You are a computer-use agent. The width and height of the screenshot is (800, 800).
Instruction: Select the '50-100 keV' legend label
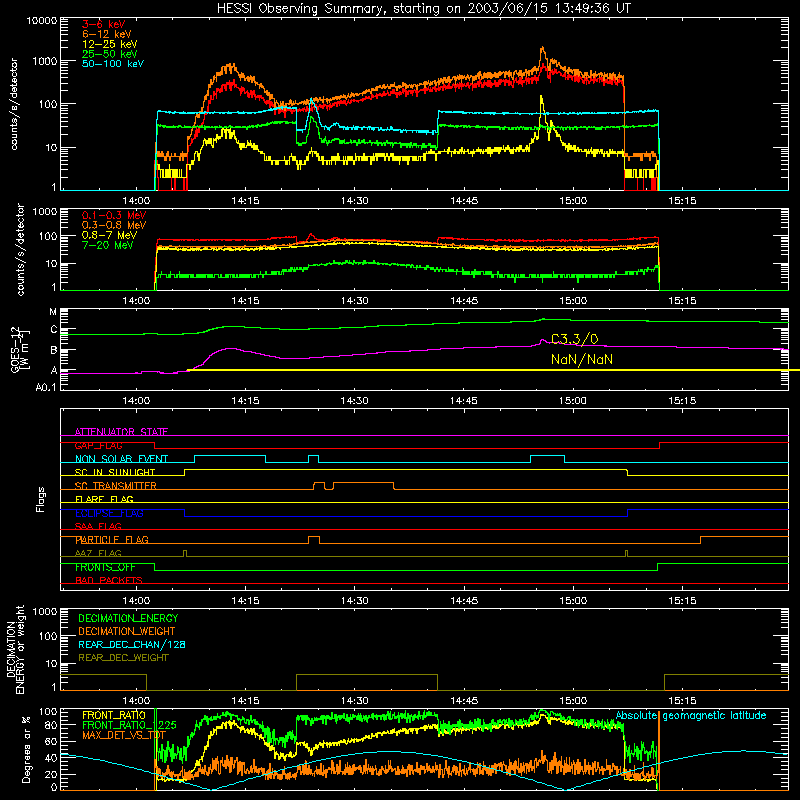[x=113, y=64]
